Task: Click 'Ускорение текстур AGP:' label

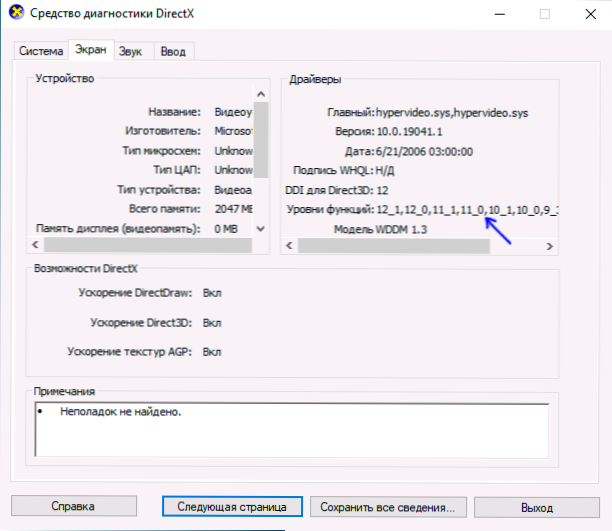Action: 130,352
